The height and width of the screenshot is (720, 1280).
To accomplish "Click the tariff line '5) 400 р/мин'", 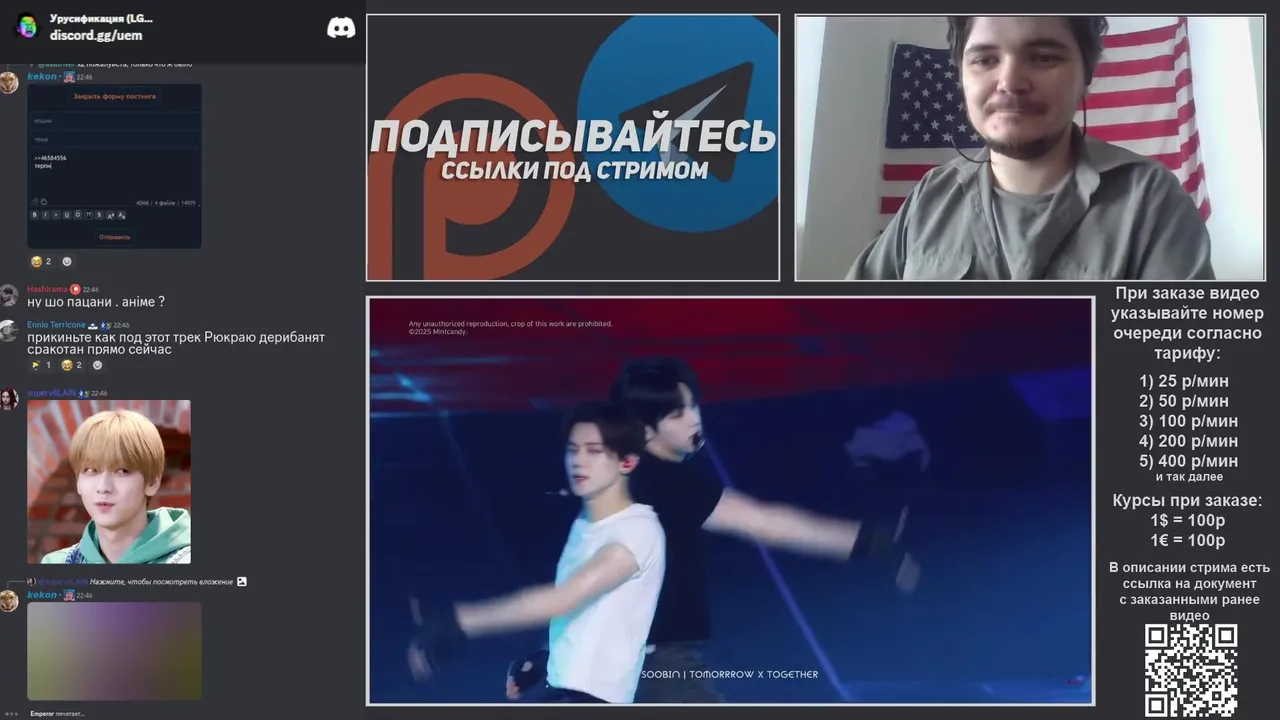I will coord(1188,461).
